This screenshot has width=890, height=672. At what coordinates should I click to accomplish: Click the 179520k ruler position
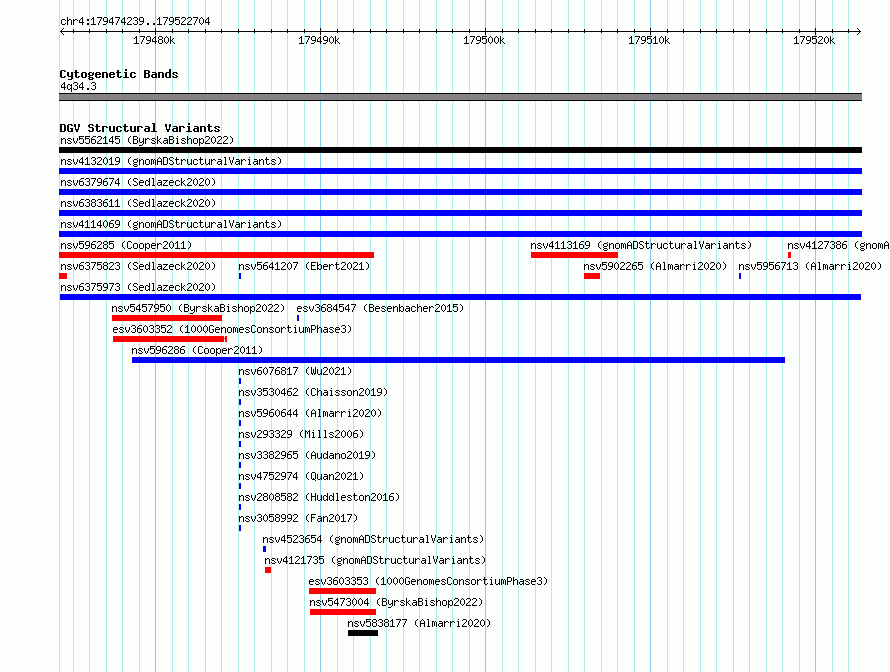tap(814, 40)
